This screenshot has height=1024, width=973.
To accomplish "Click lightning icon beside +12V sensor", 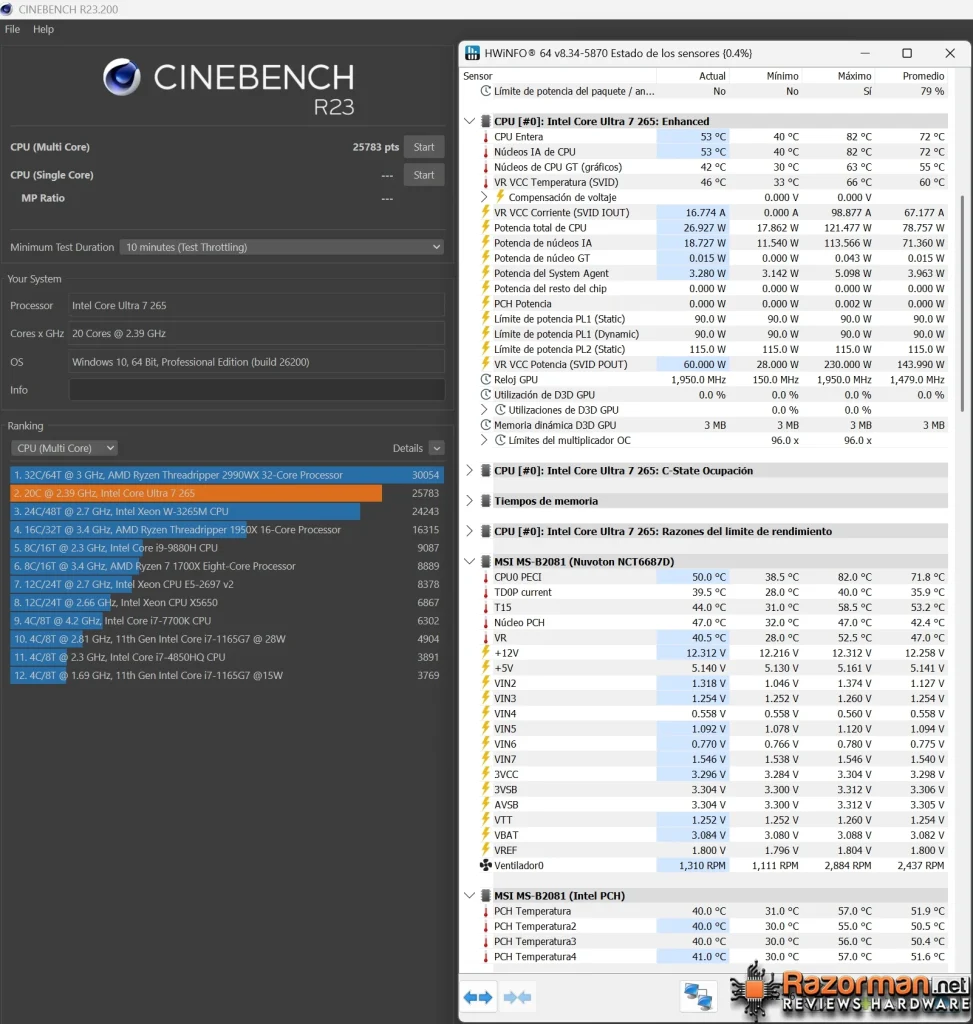I will tap(486, 652).
